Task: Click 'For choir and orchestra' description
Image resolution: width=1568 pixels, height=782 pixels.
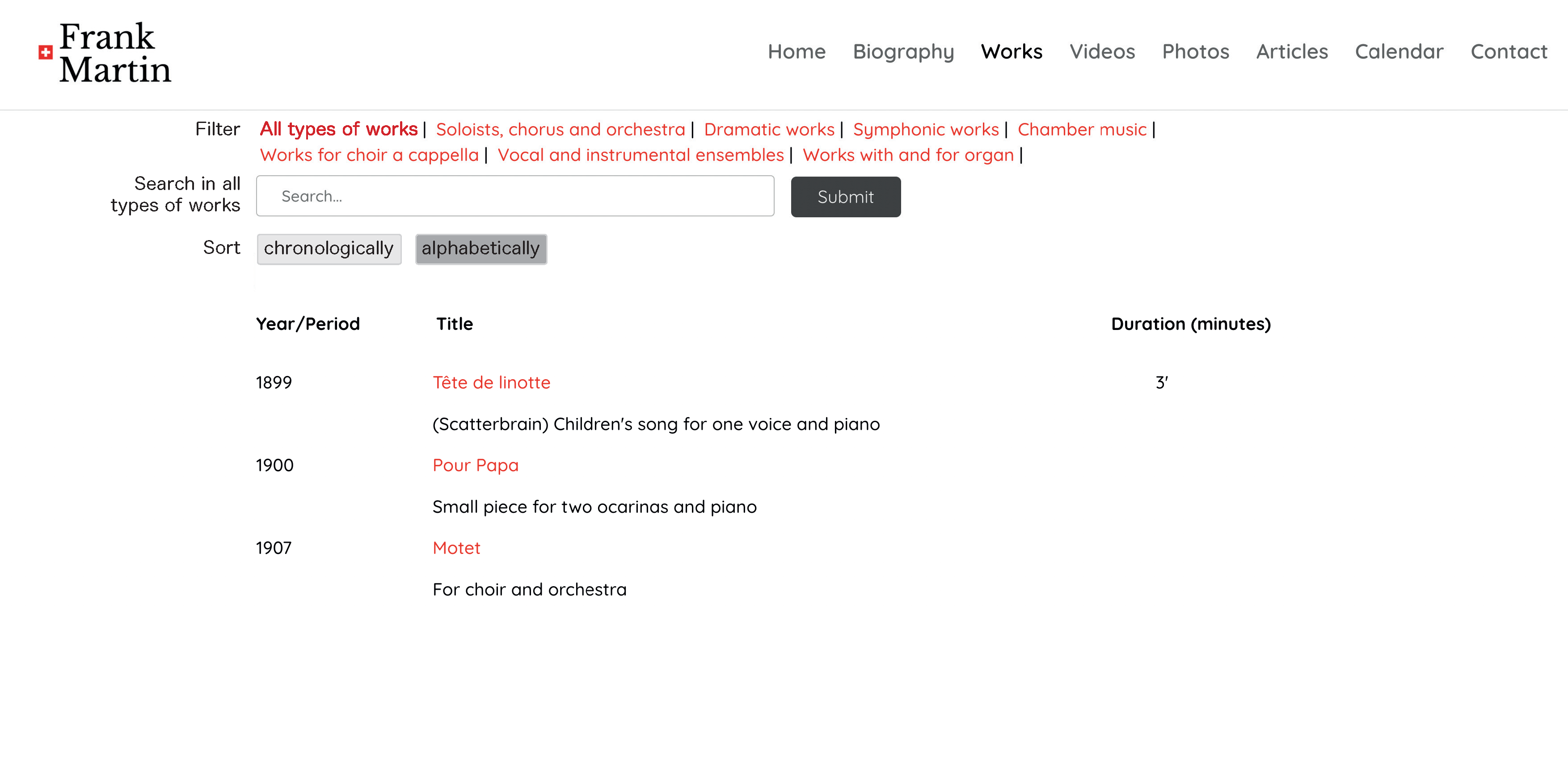Action: [529, 590]
